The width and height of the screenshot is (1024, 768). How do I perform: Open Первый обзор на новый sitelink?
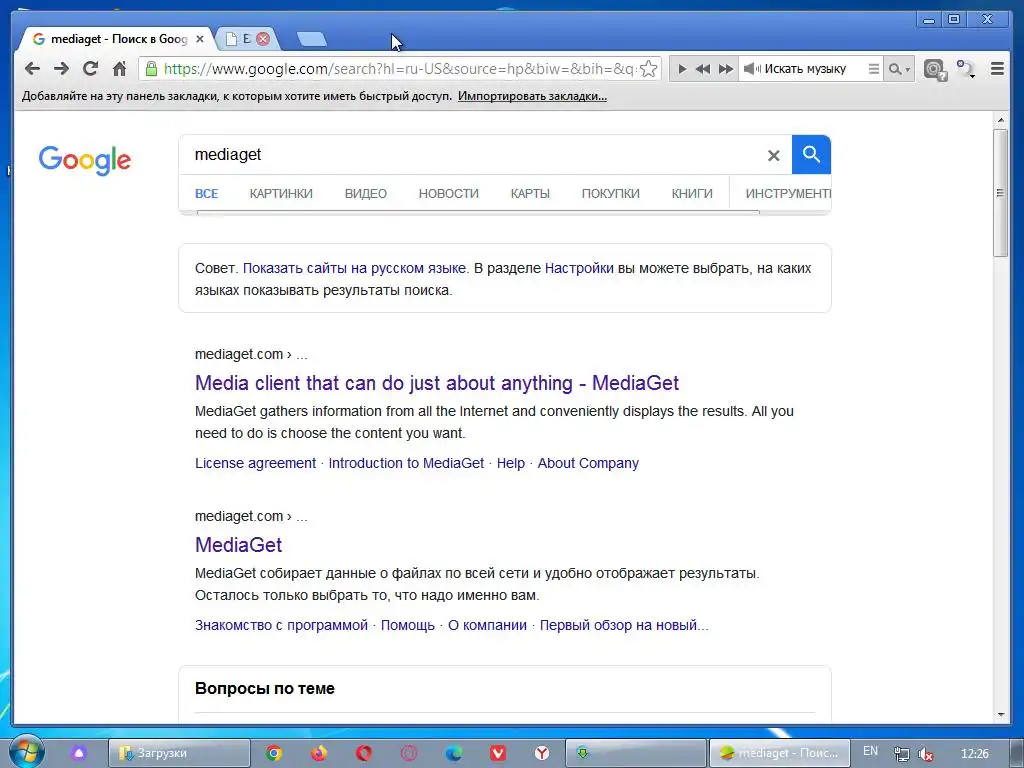pyautogui.click(x=624, y=625)
